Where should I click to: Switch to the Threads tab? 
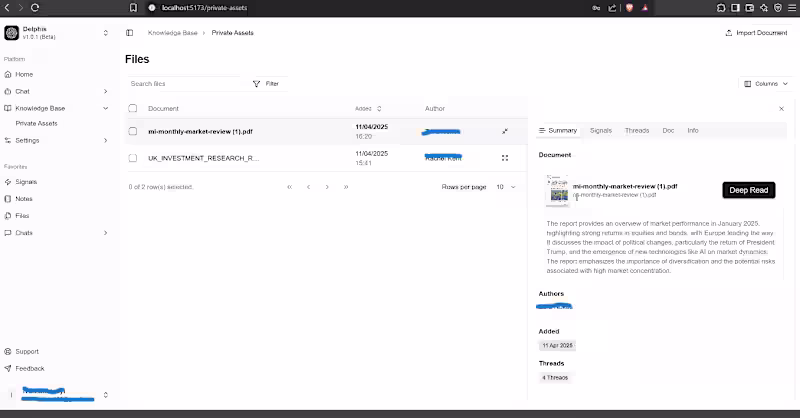637,131
